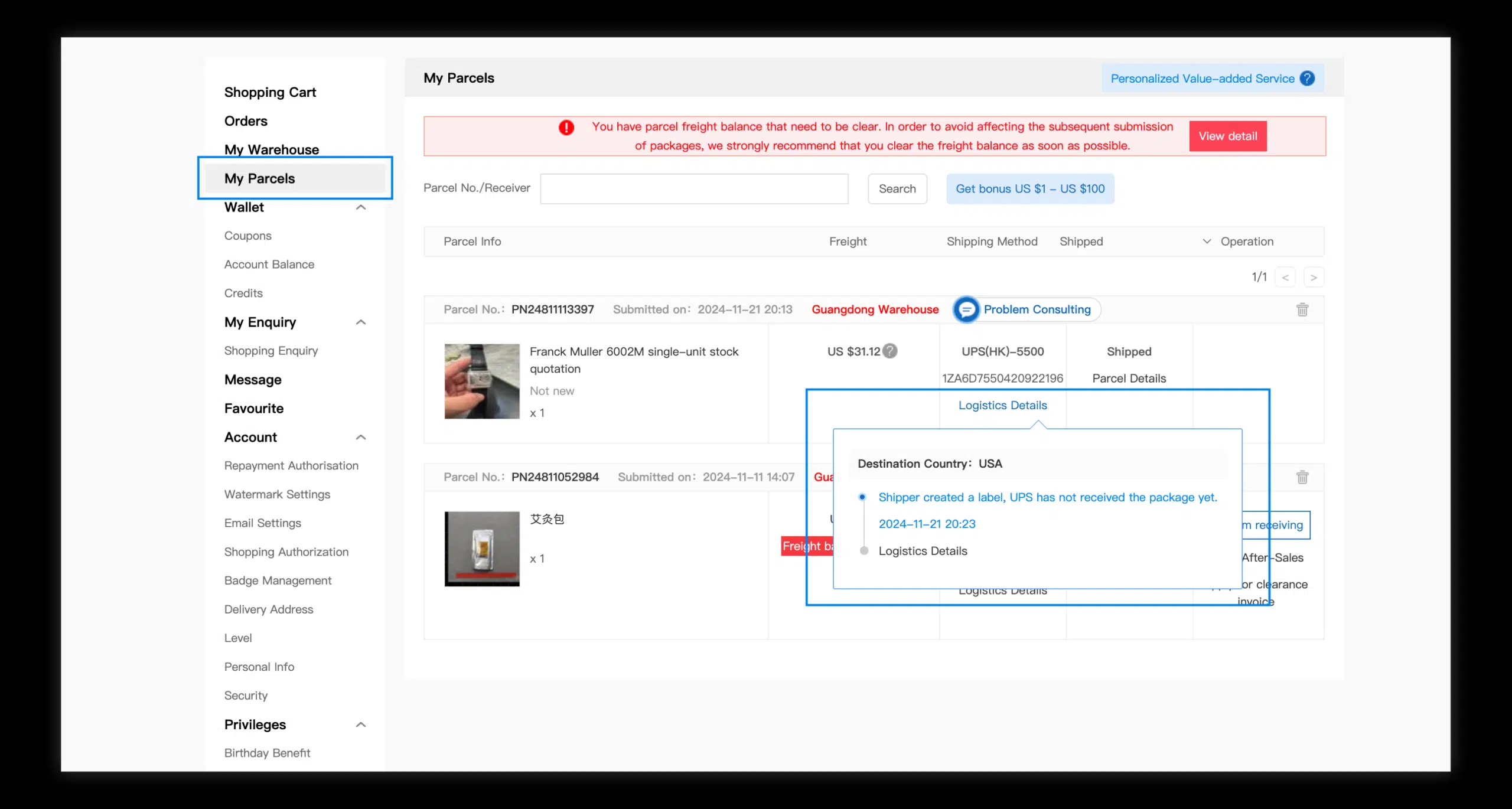Image resolution: width=1512 pixels, height=809 pixels.
Task: Open Badge Management
Action: click(x=278, y=580)
